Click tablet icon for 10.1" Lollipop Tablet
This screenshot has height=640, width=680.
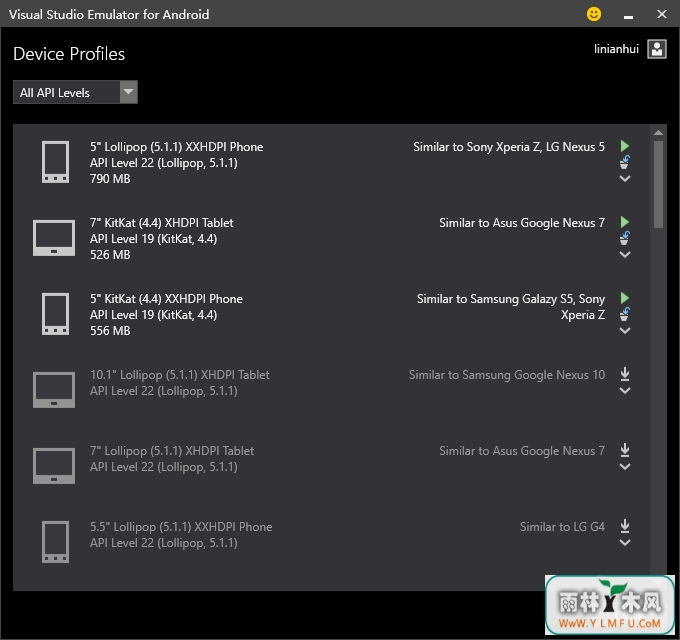click(x=54, y=390)
